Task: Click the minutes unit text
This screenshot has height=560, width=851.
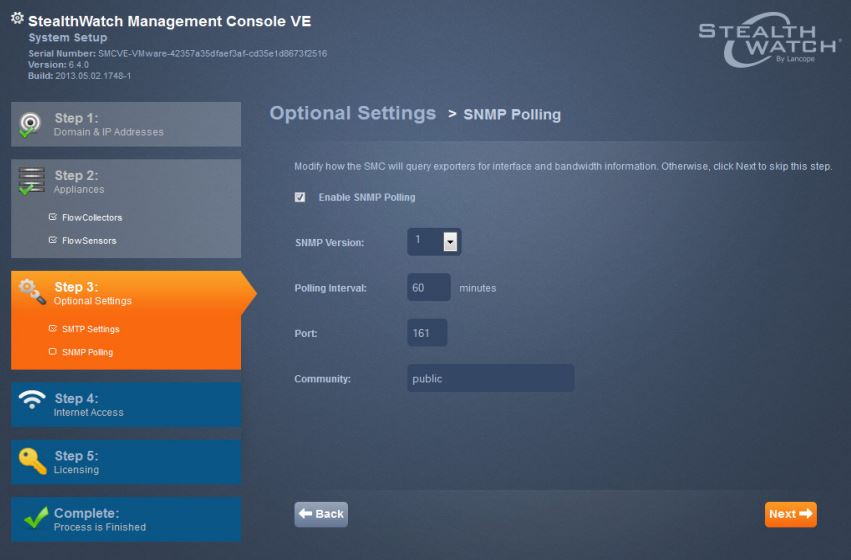Action: 478,288
